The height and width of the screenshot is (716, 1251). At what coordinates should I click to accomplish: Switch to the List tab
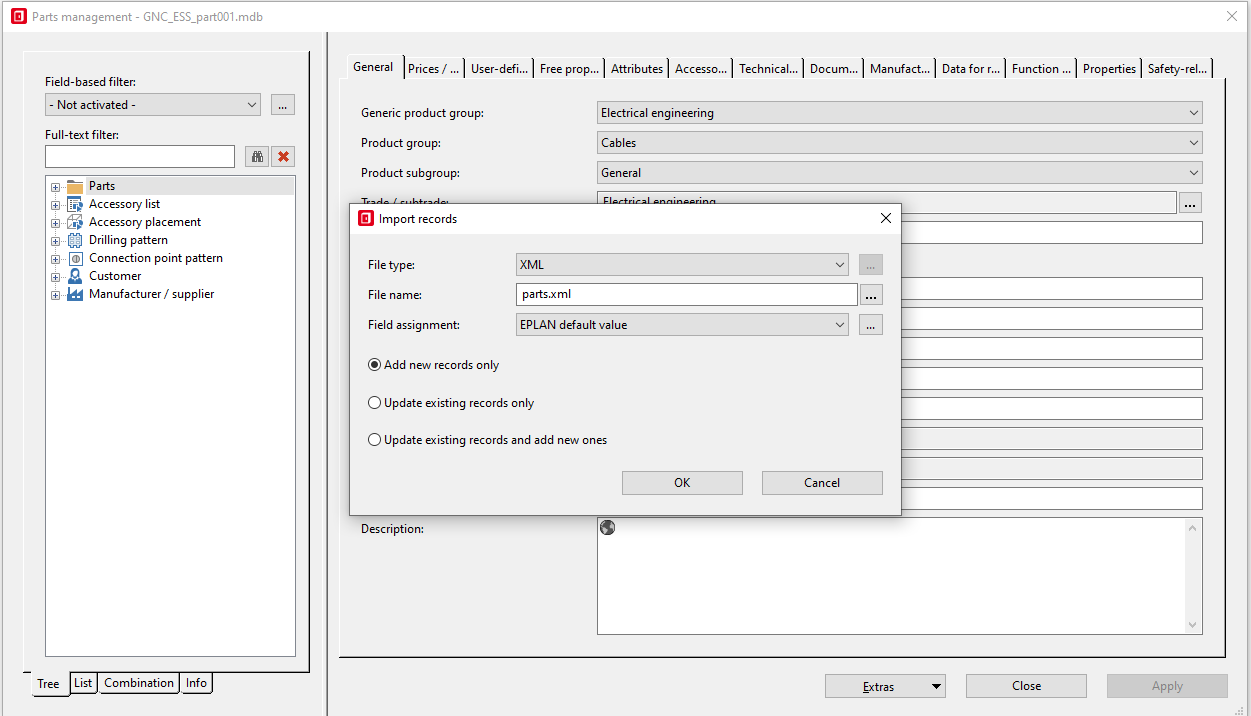point(83,683)
